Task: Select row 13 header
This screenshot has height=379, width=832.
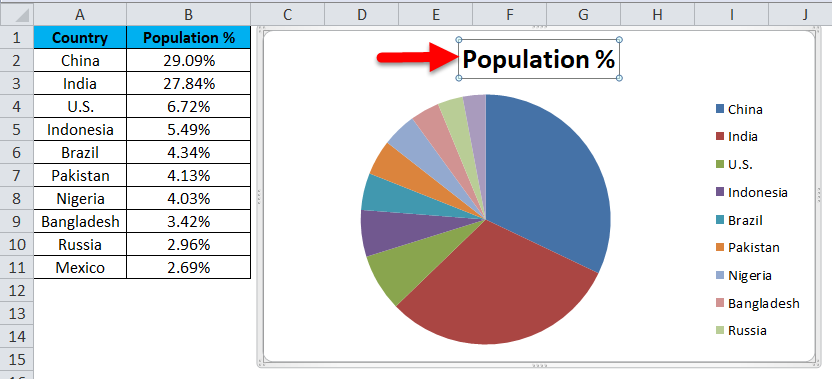Action: tap(16, 314)
